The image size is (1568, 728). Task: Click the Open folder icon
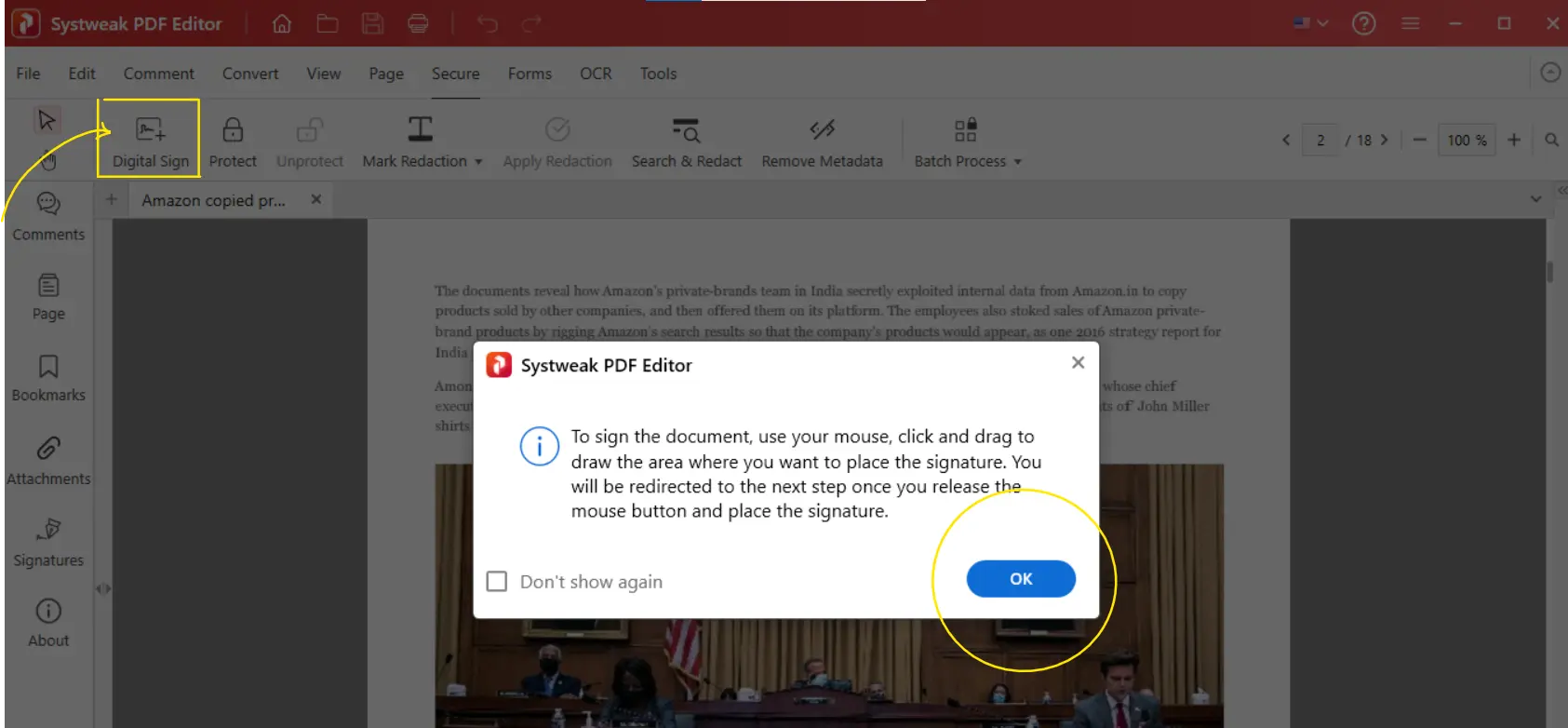click(x=328, y=24)
